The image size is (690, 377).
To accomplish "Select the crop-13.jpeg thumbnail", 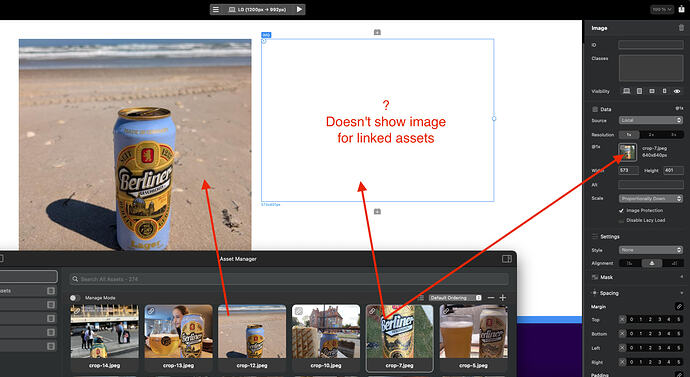I will coord(178,331).
